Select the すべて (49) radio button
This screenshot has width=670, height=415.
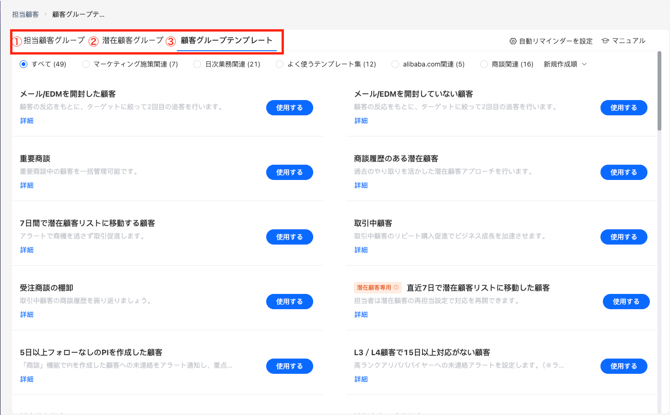click(x=24, y=64)
